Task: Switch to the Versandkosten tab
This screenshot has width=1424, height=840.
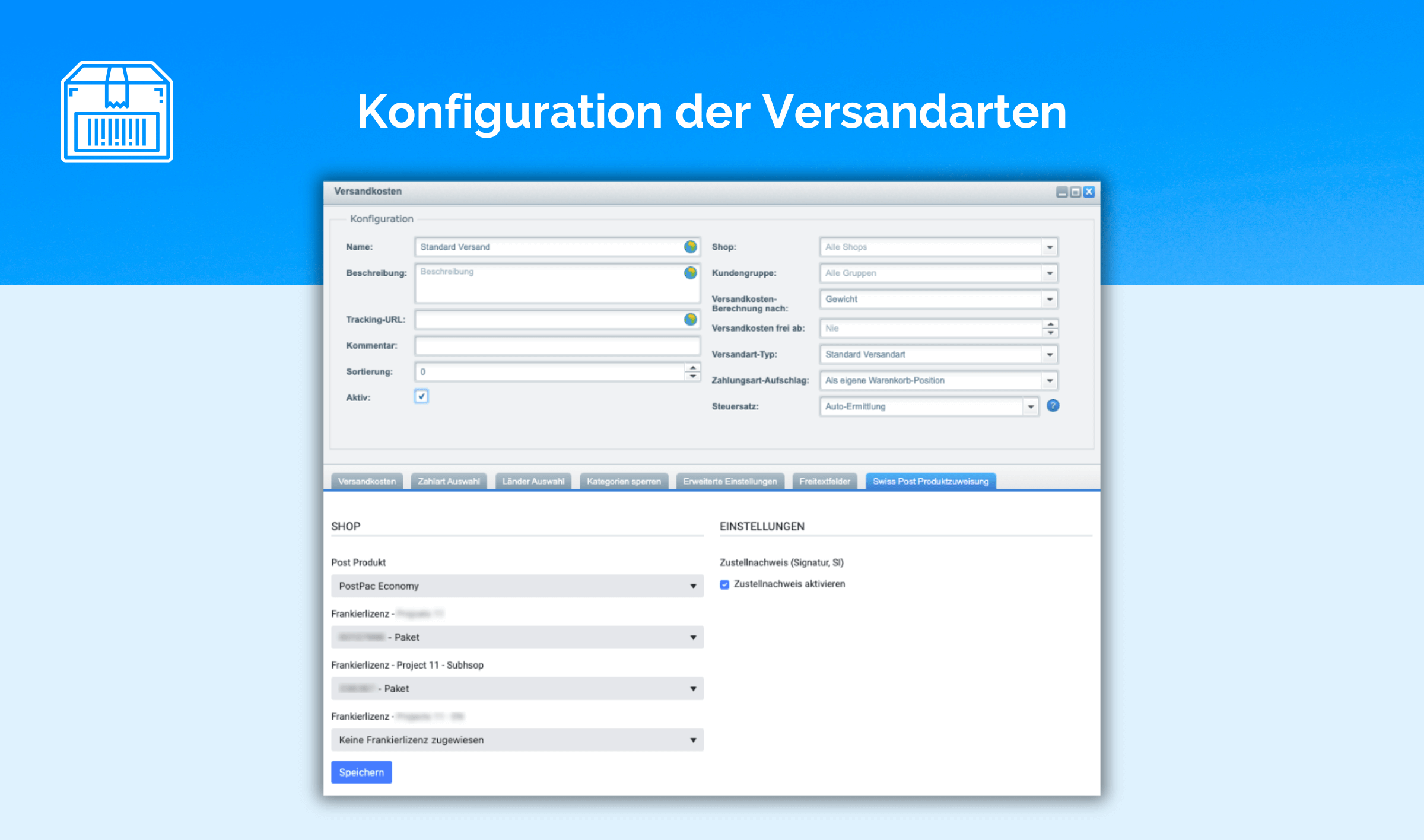Action: [367, 481]
